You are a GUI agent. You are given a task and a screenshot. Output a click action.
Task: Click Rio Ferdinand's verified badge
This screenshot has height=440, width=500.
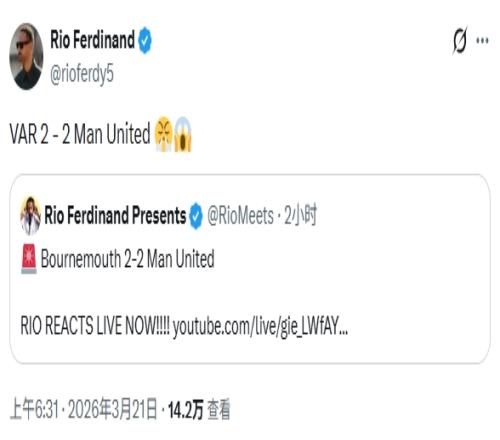(x=145, y=40)
